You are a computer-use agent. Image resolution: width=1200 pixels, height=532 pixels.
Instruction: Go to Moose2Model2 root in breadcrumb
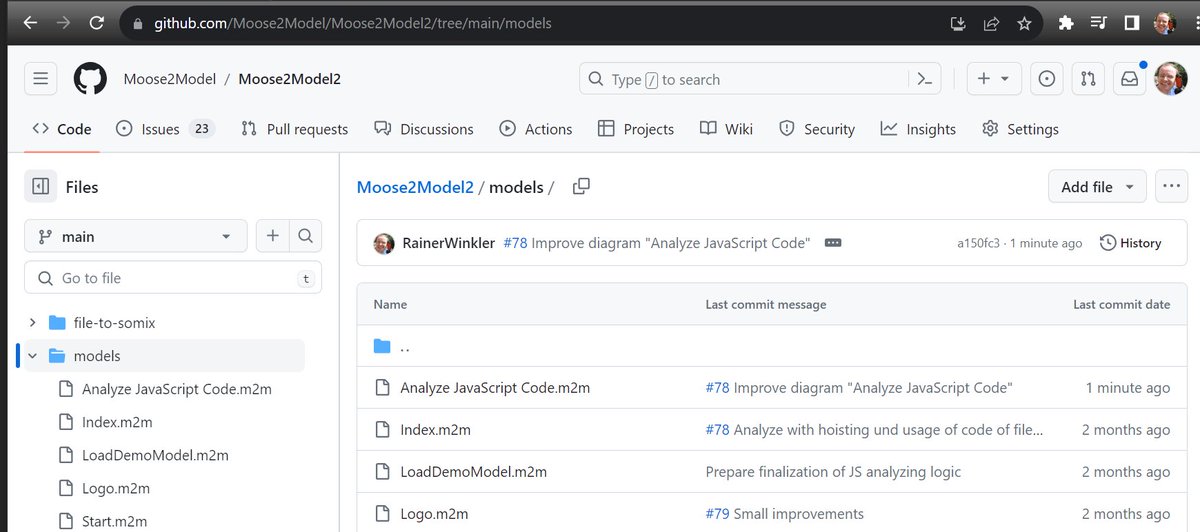point(415,187)
